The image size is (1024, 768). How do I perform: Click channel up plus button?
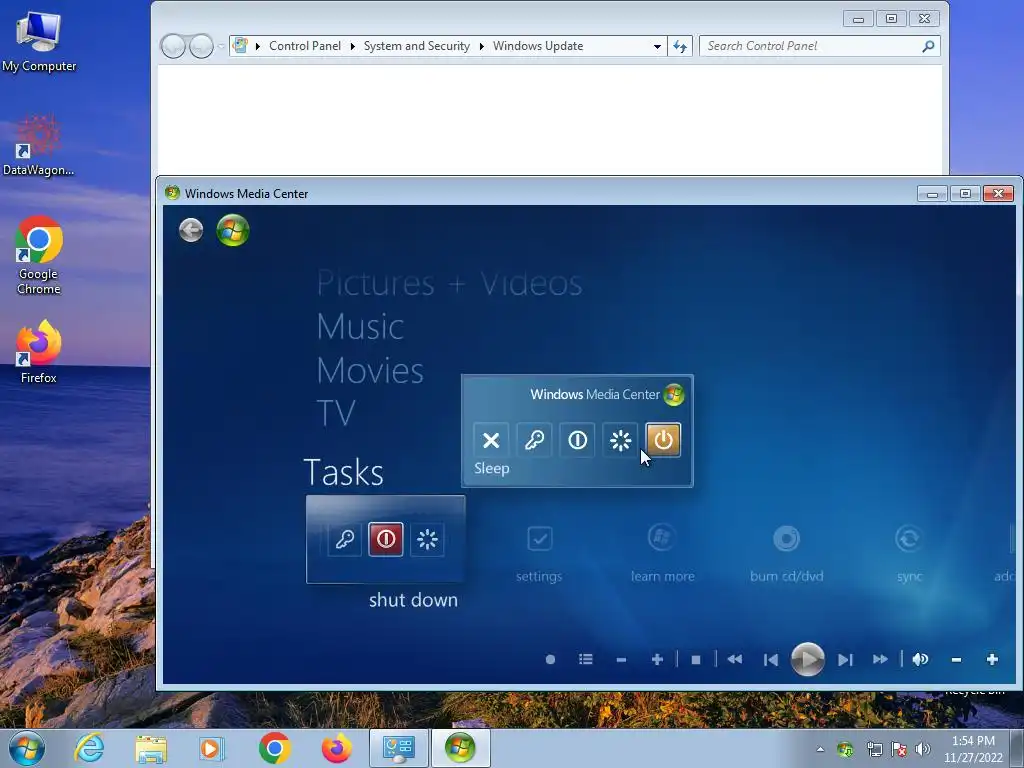click(x=658, y=660)
